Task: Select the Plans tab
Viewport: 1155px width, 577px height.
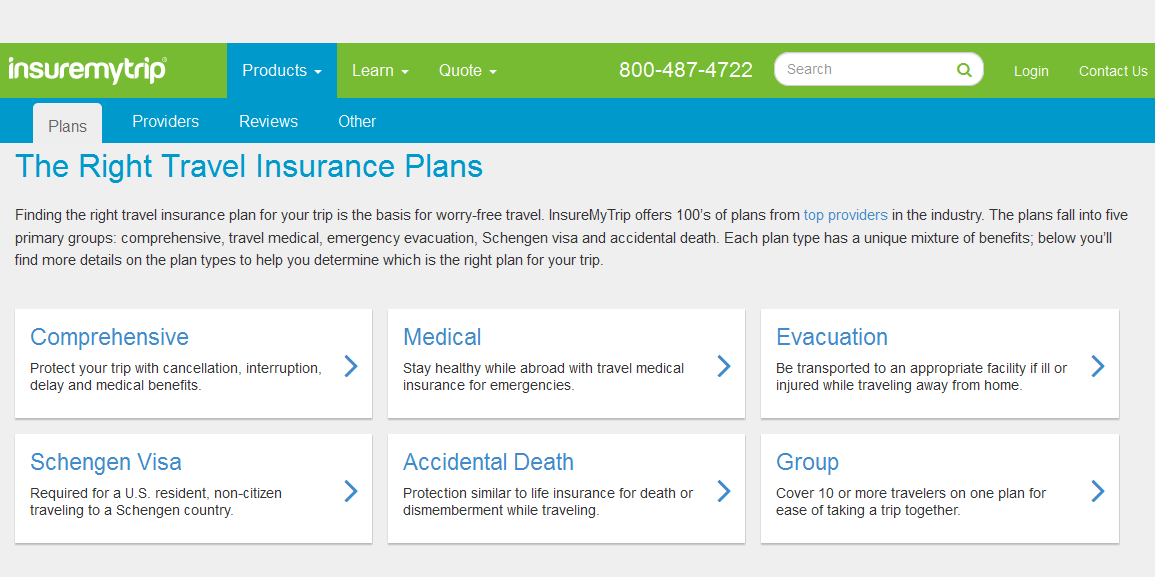Action: 68,126
